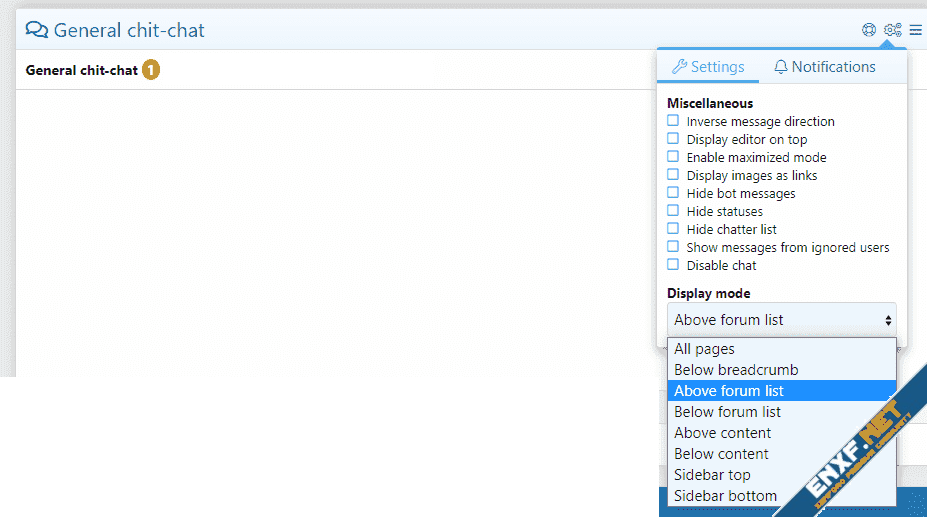This screenshot has height=517, width=927.
Task: Click the General chit-chat room tab
Action: [x=81, y=71]
